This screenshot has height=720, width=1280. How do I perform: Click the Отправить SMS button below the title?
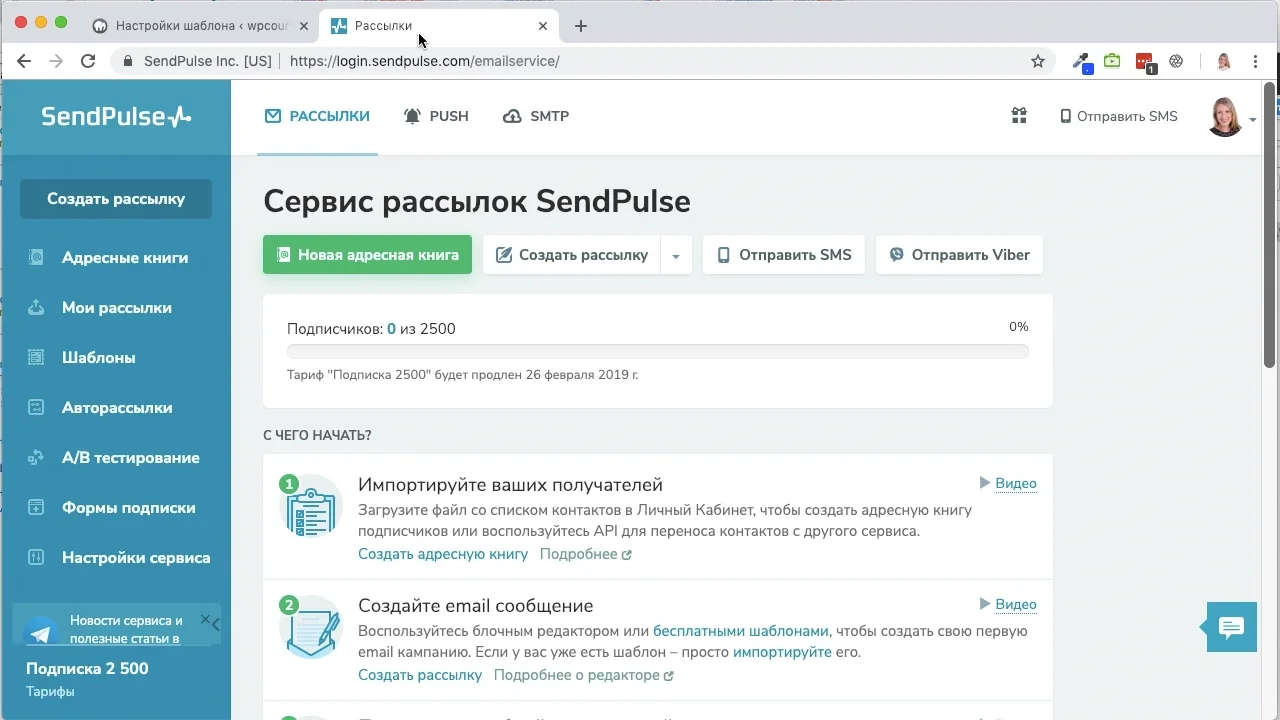[x=783, y=254]
